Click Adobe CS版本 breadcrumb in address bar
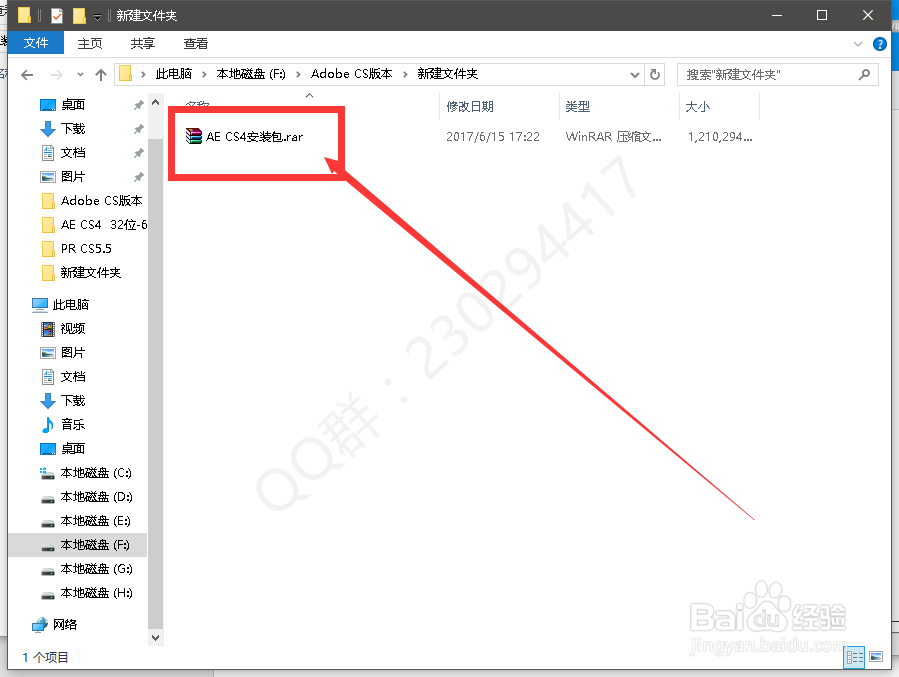 351,74
